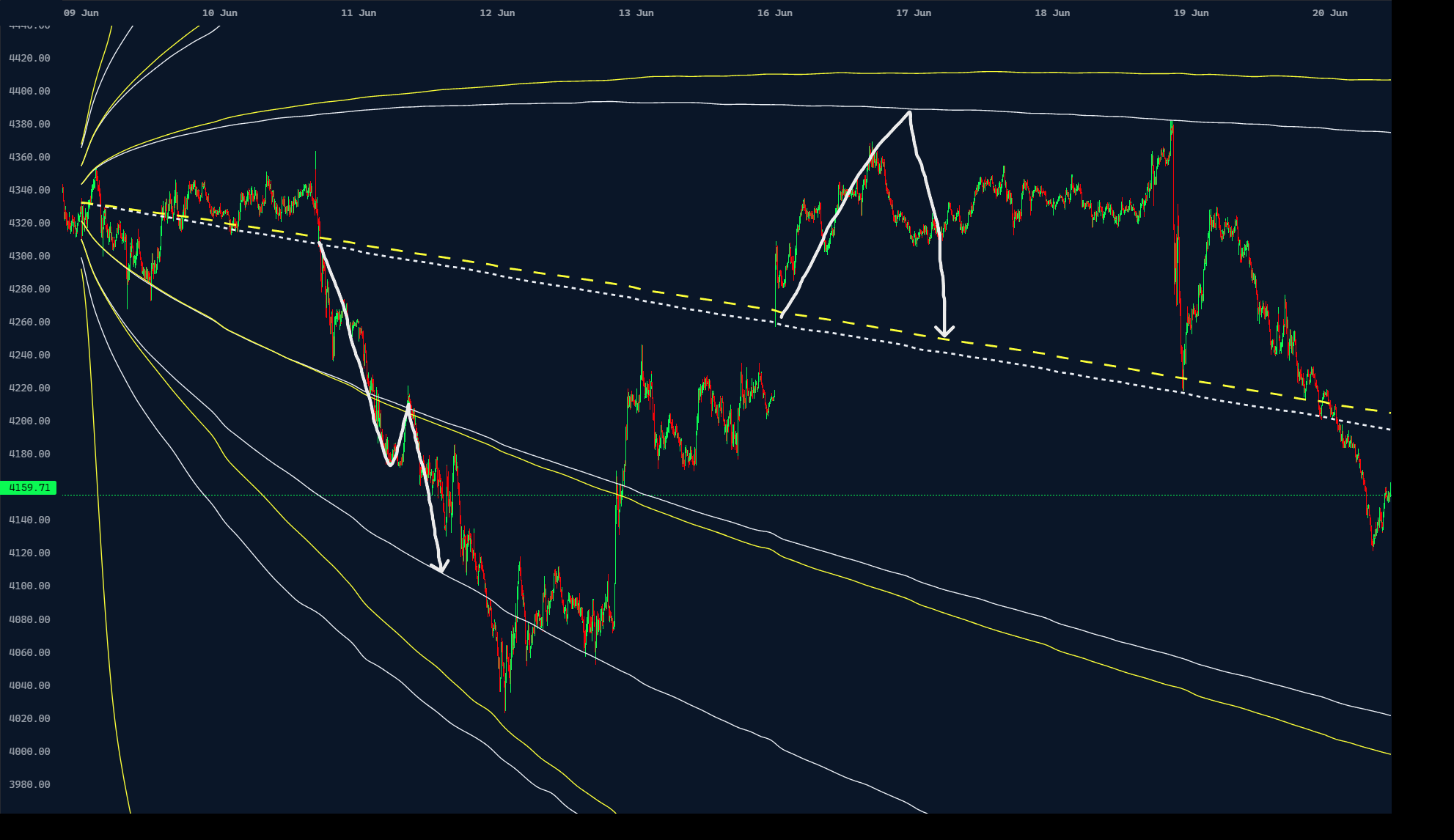Click the 11 Jun date label
Screen dimensions: 1454x840
click(359, 13)
